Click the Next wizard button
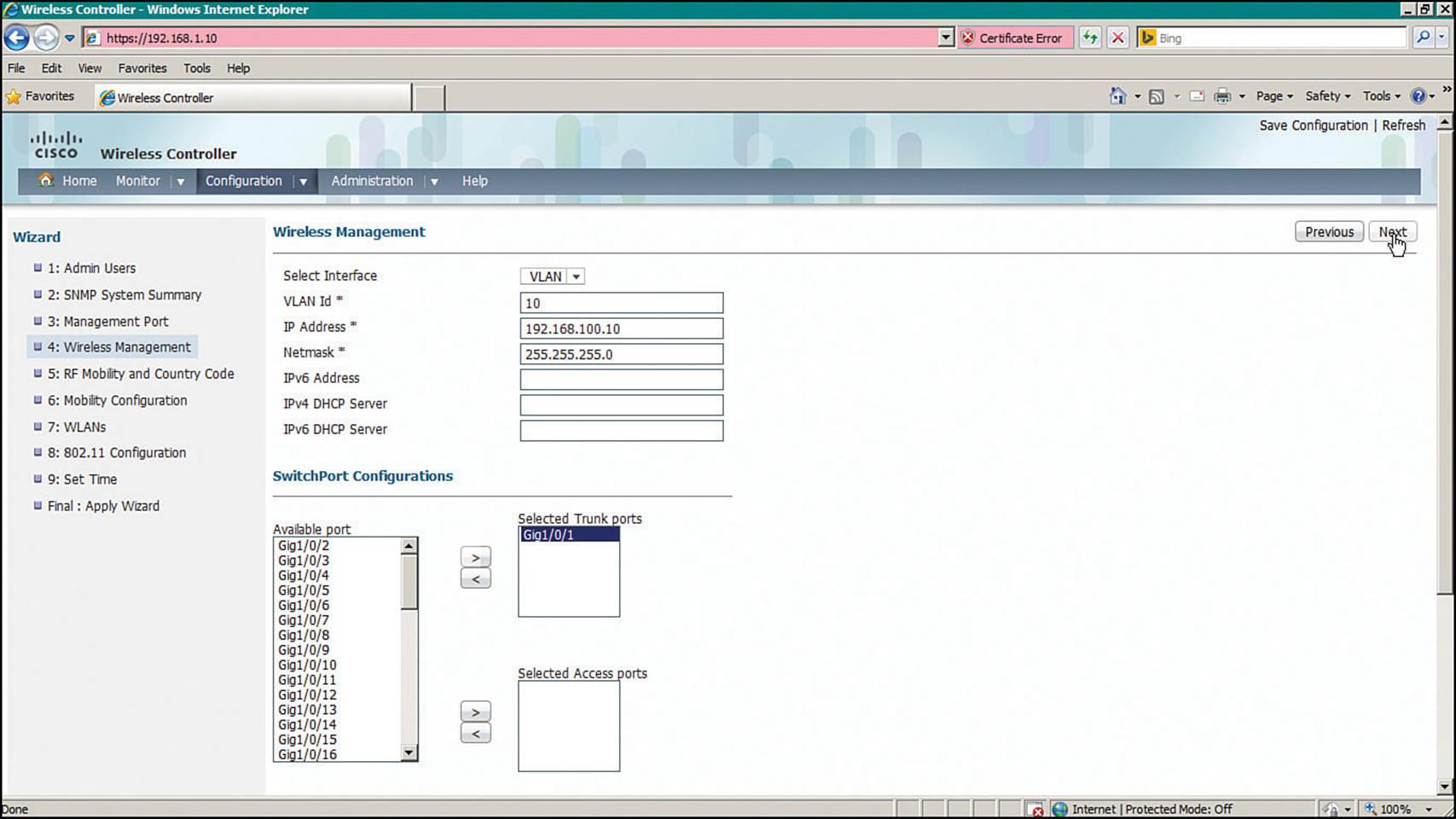1456x819 pixels. coord(1393,232)
